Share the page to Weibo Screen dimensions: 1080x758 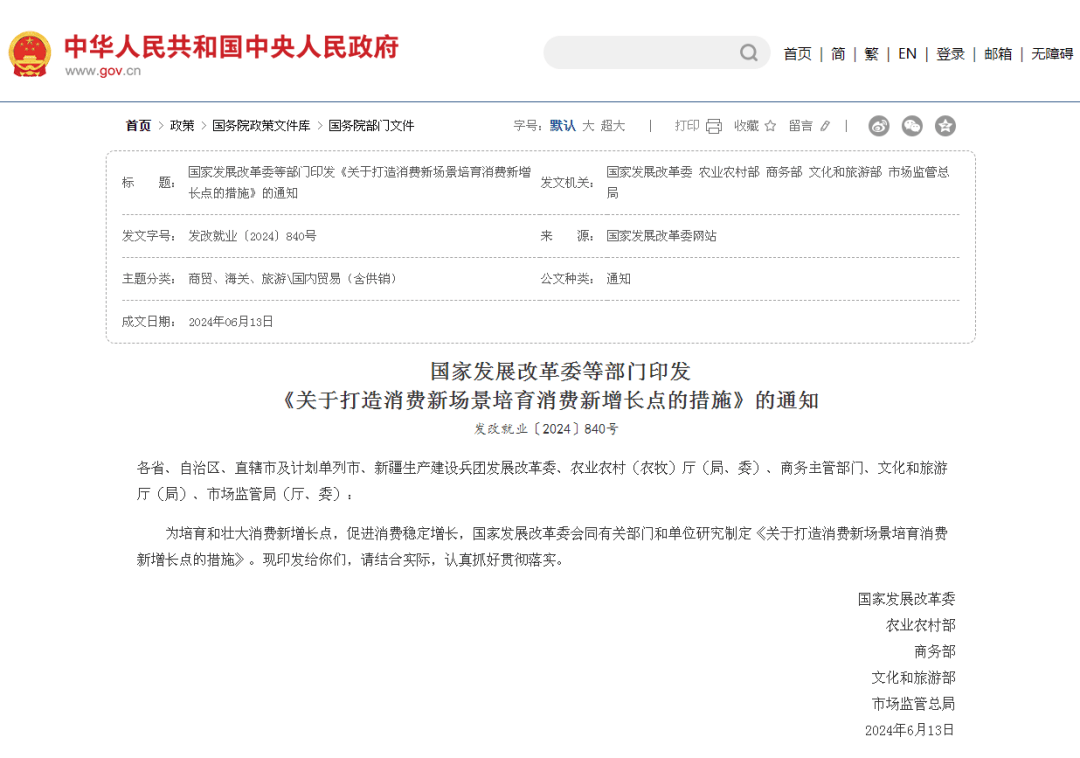pos(878,126)
